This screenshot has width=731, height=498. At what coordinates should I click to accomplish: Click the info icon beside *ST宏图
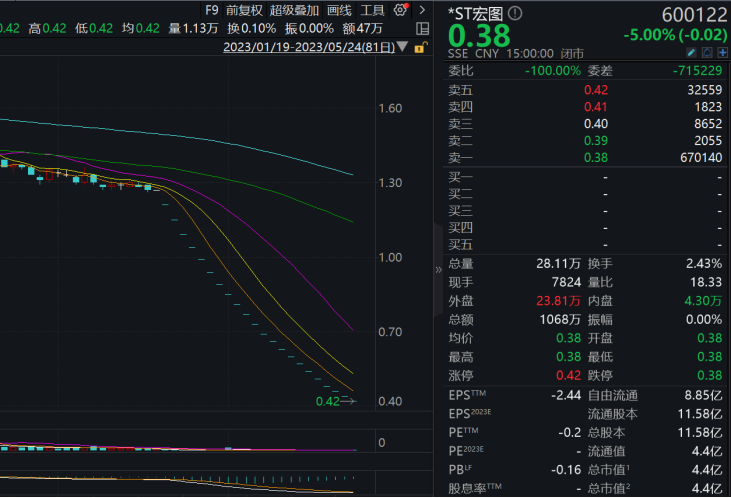point(515,14)
